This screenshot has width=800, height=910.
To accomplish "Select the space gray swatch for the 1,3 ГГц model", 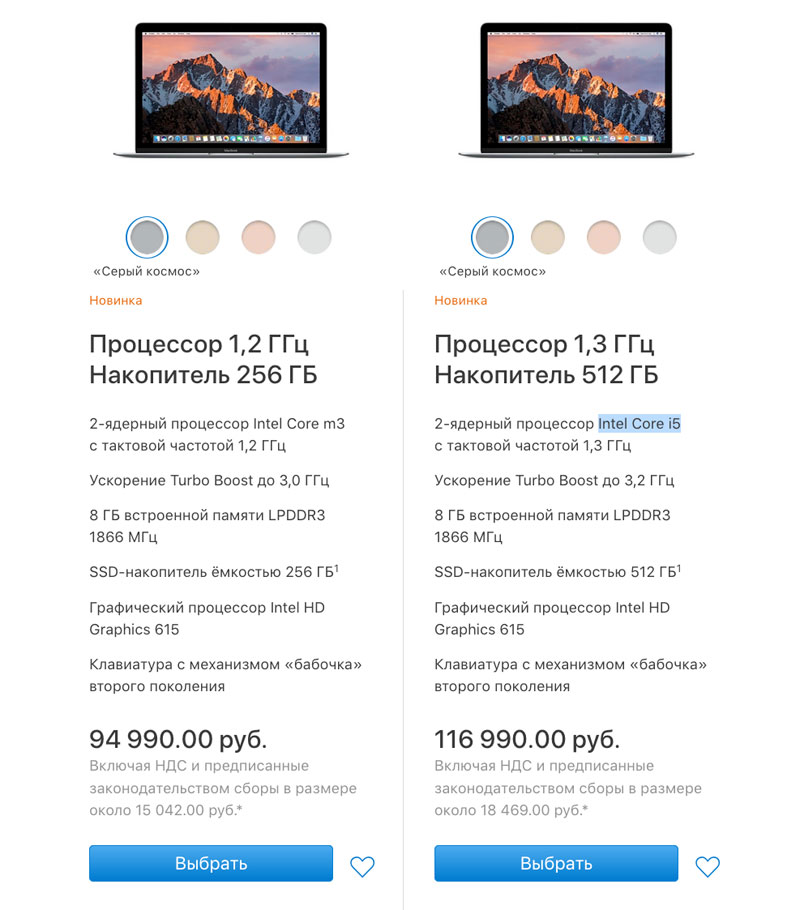I will click(x=492, y=238).
